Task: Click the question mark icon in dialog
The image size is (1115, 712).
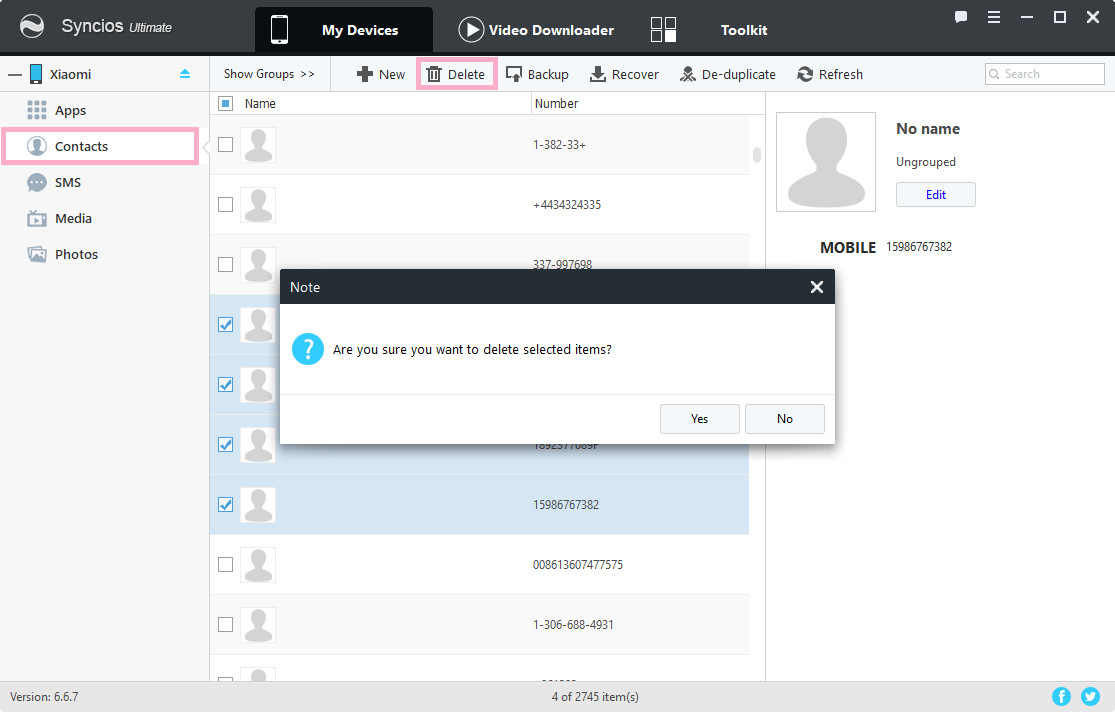Action: point(308,349)
